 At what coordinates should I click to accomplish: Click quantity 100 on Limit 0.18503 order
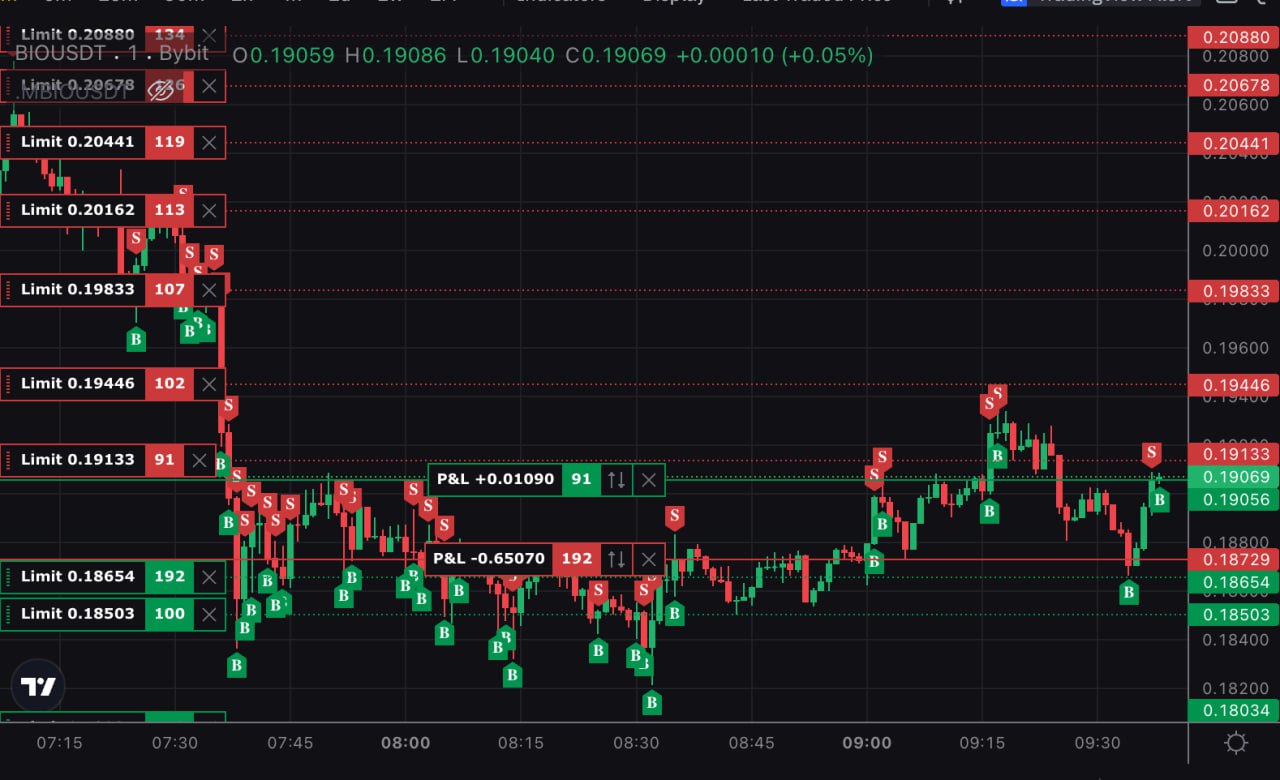click(169, 614)
